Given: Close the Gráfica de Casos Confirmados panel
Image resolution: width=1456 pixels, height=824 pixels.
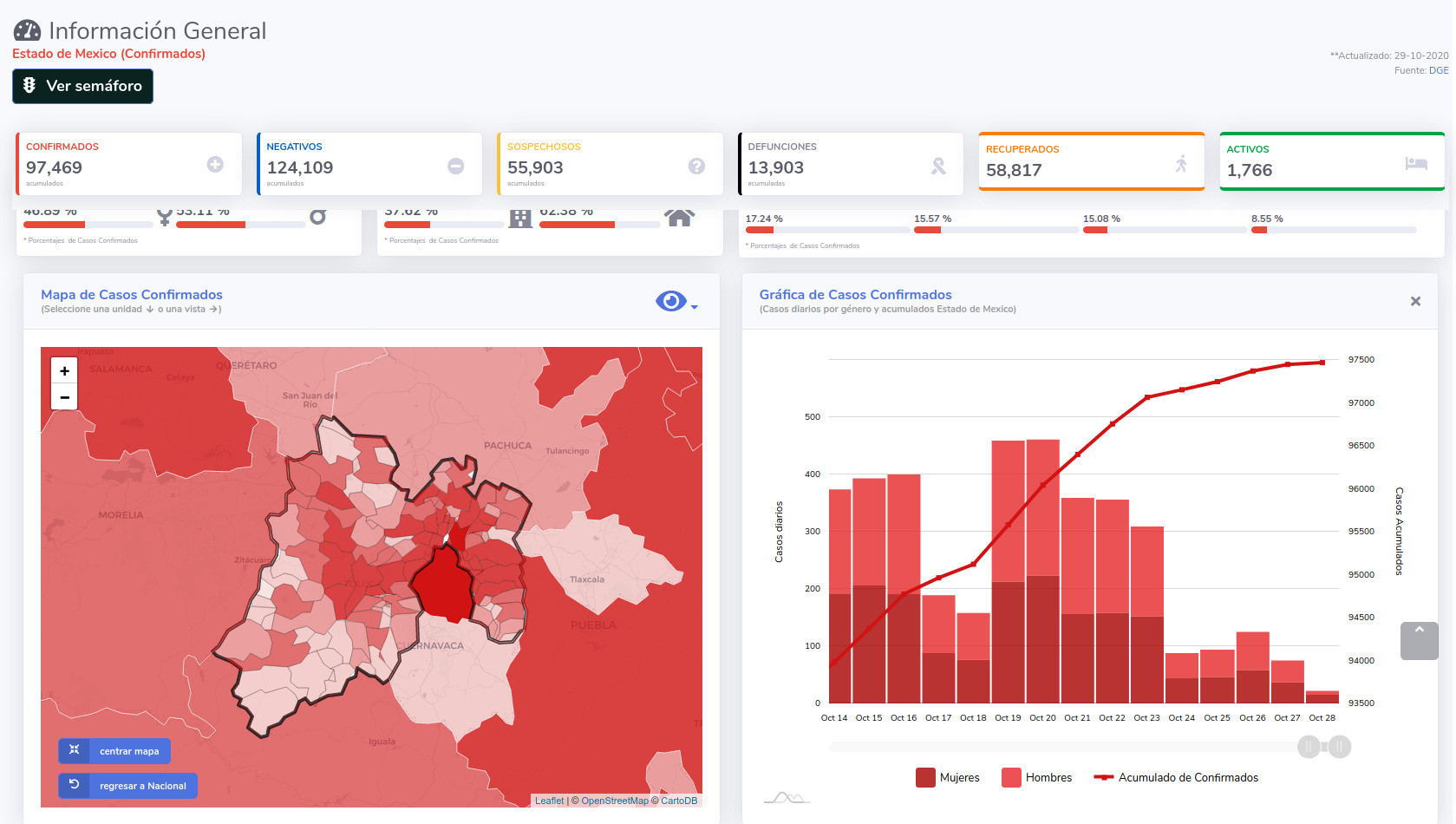Looking at the screenshot, I should click(1415, 301).
